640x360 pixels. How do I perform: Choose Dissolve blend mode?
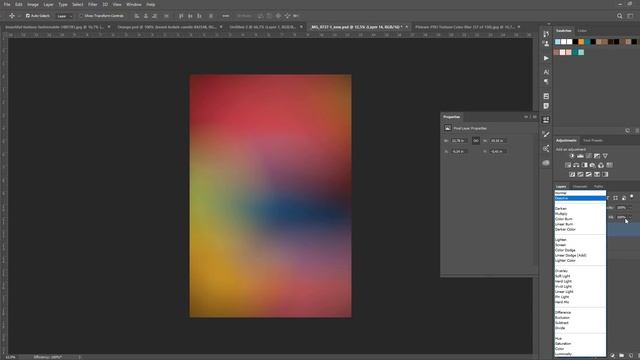pyautogui.click(x=580, y=198)
